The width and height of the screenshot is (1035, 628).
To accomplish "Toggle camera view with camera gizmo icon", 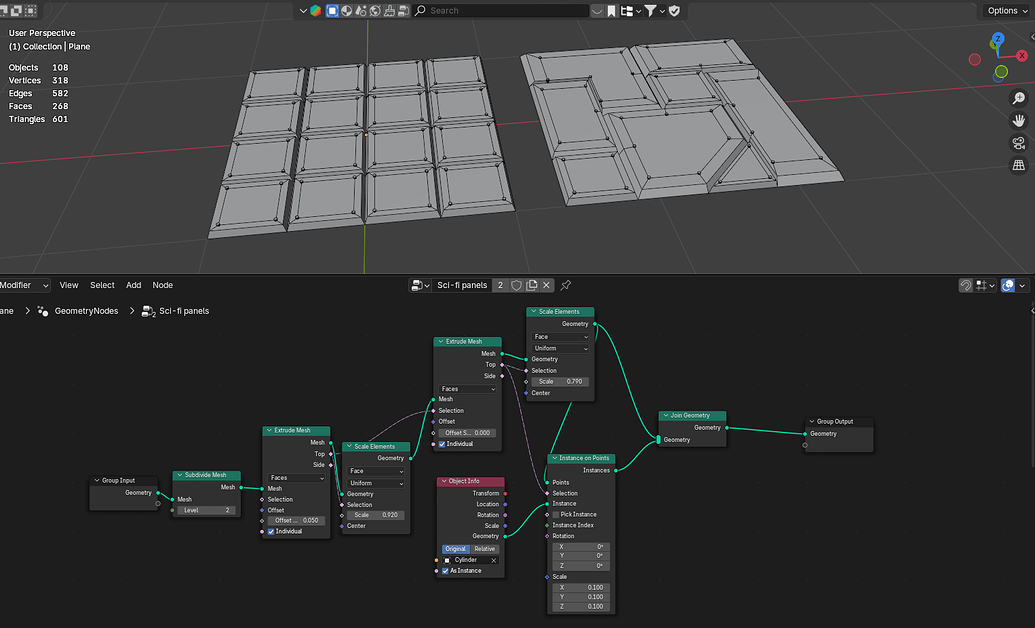I will 1018,143.
